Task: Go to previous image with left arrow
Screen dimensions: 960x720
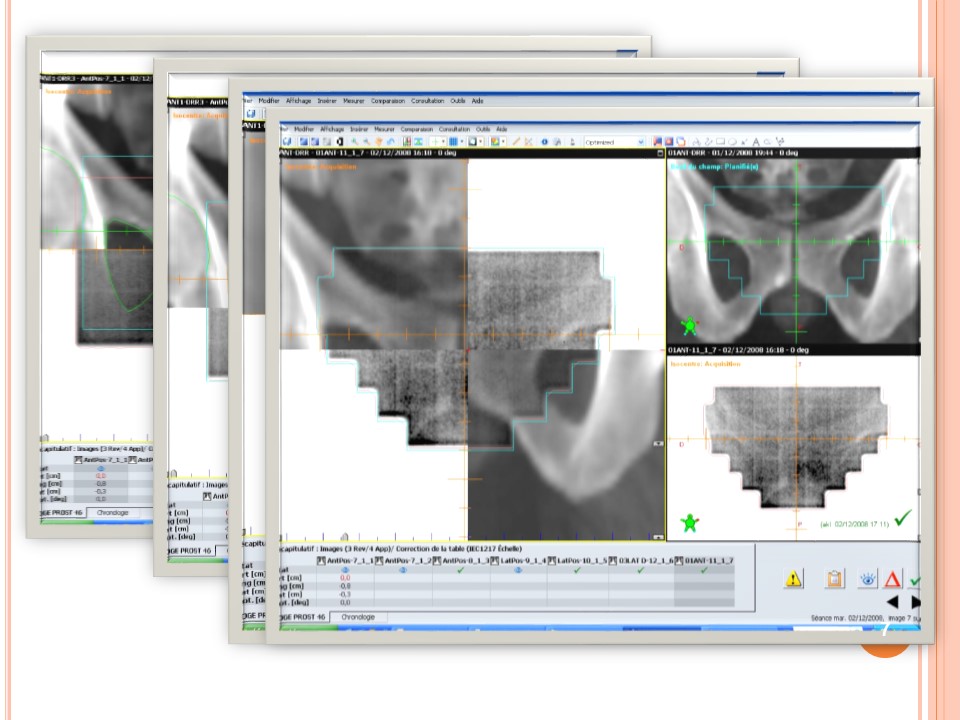Action: pos(892,602)
